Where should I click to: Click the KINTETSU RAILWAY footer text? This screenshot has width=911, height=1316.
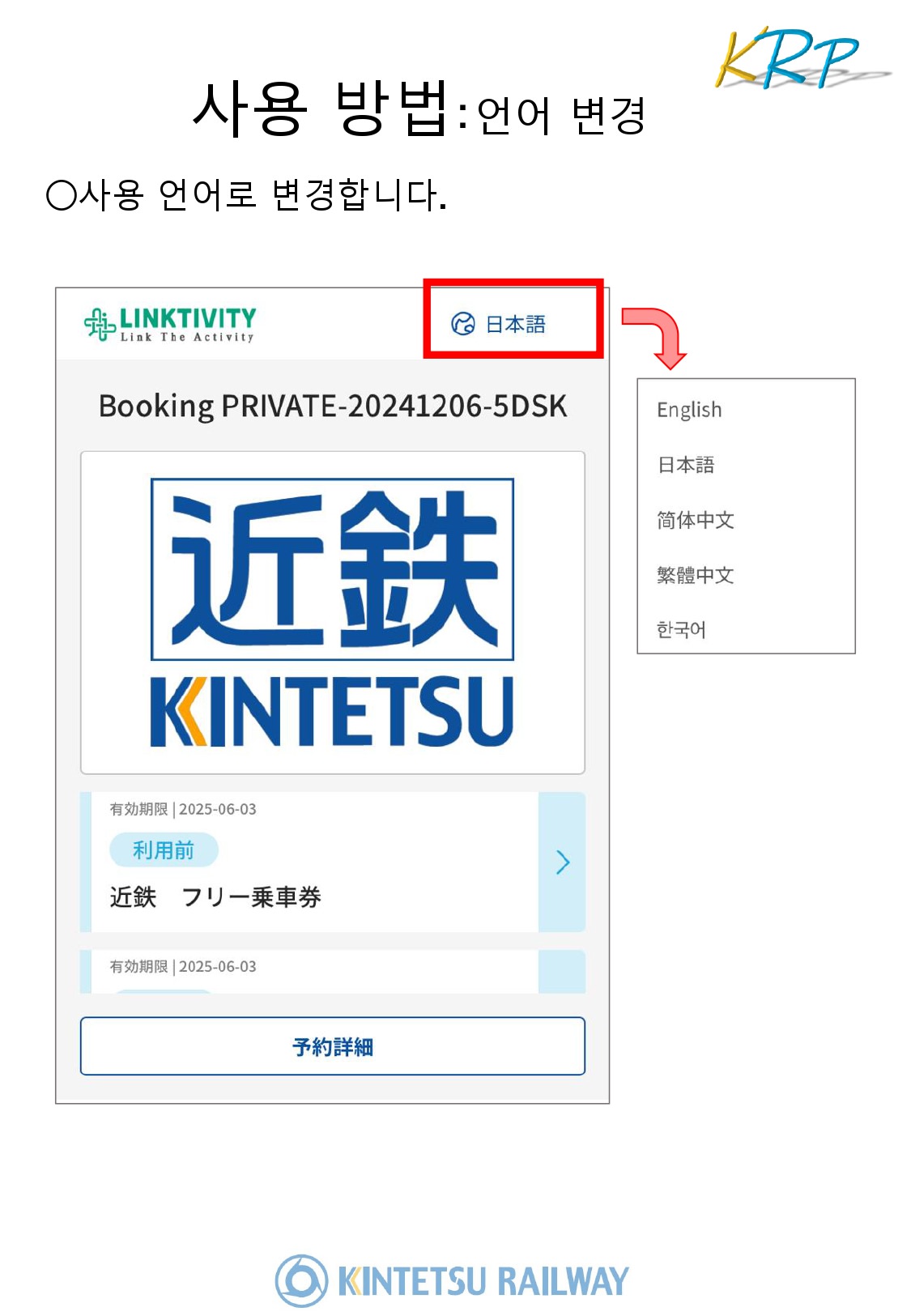(483, 1281)
